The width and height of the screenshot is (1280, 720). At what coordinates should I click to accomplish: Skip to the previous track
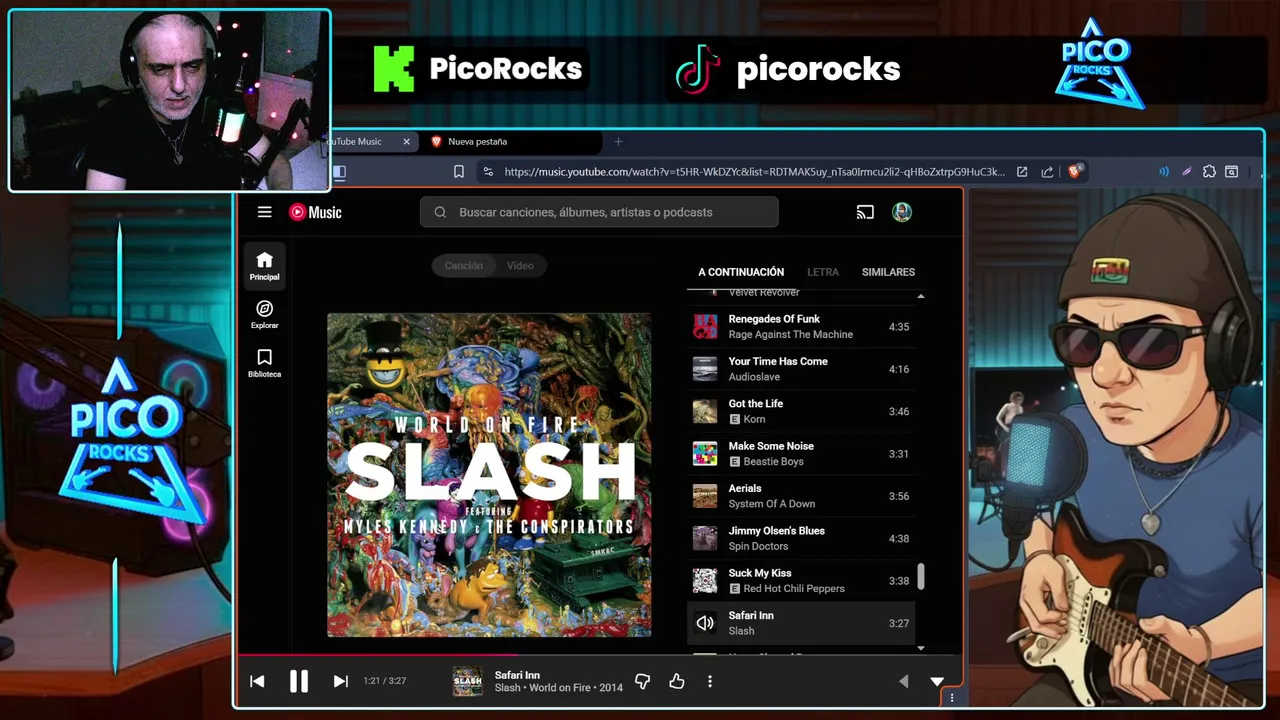(x=257, y=681)
